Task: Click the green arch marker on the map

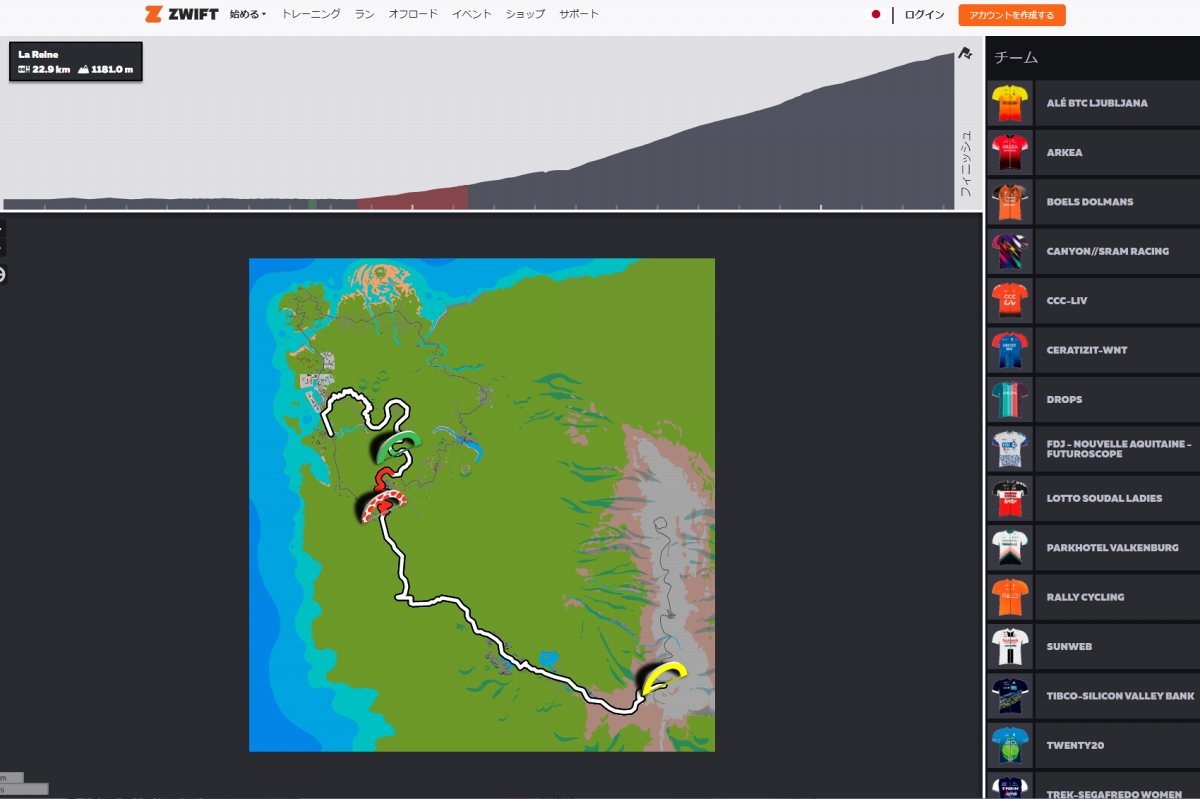Action: 397,448
